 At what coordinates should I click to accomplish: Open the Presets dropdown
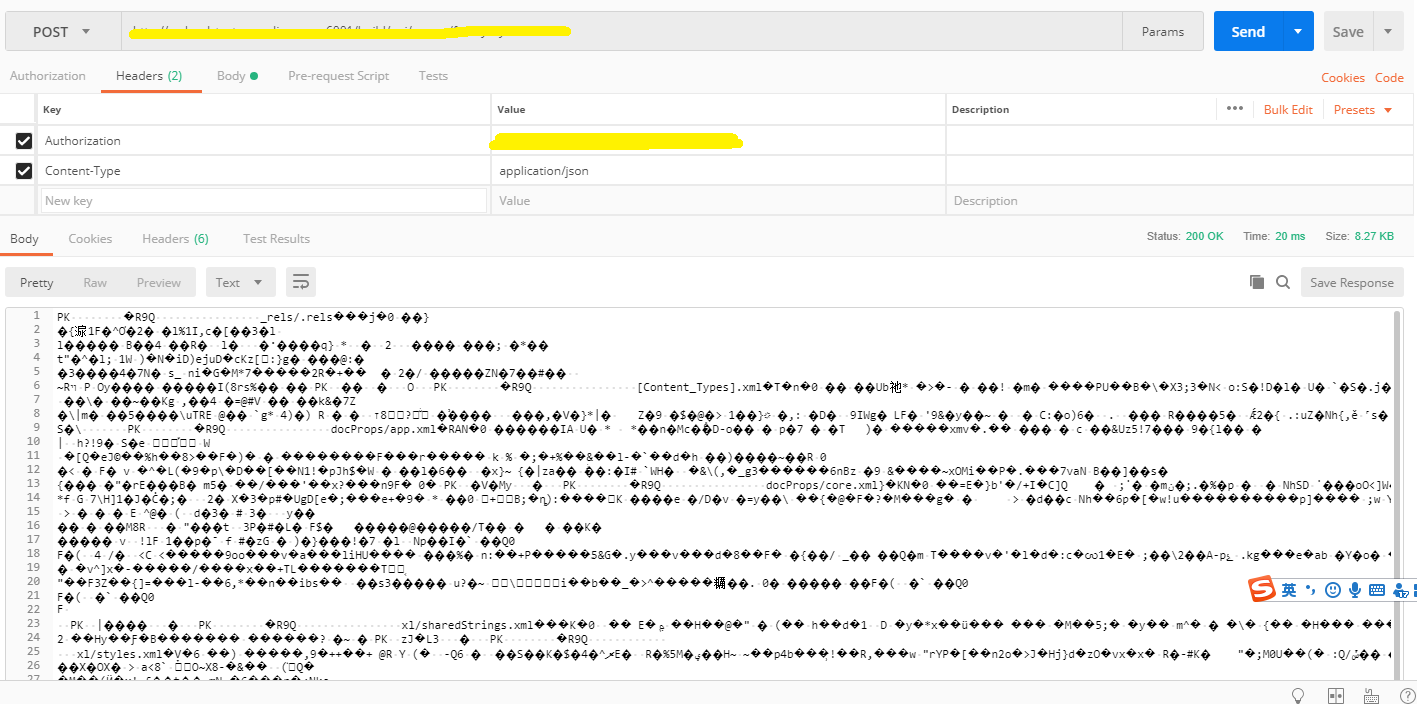[1363, 110]
